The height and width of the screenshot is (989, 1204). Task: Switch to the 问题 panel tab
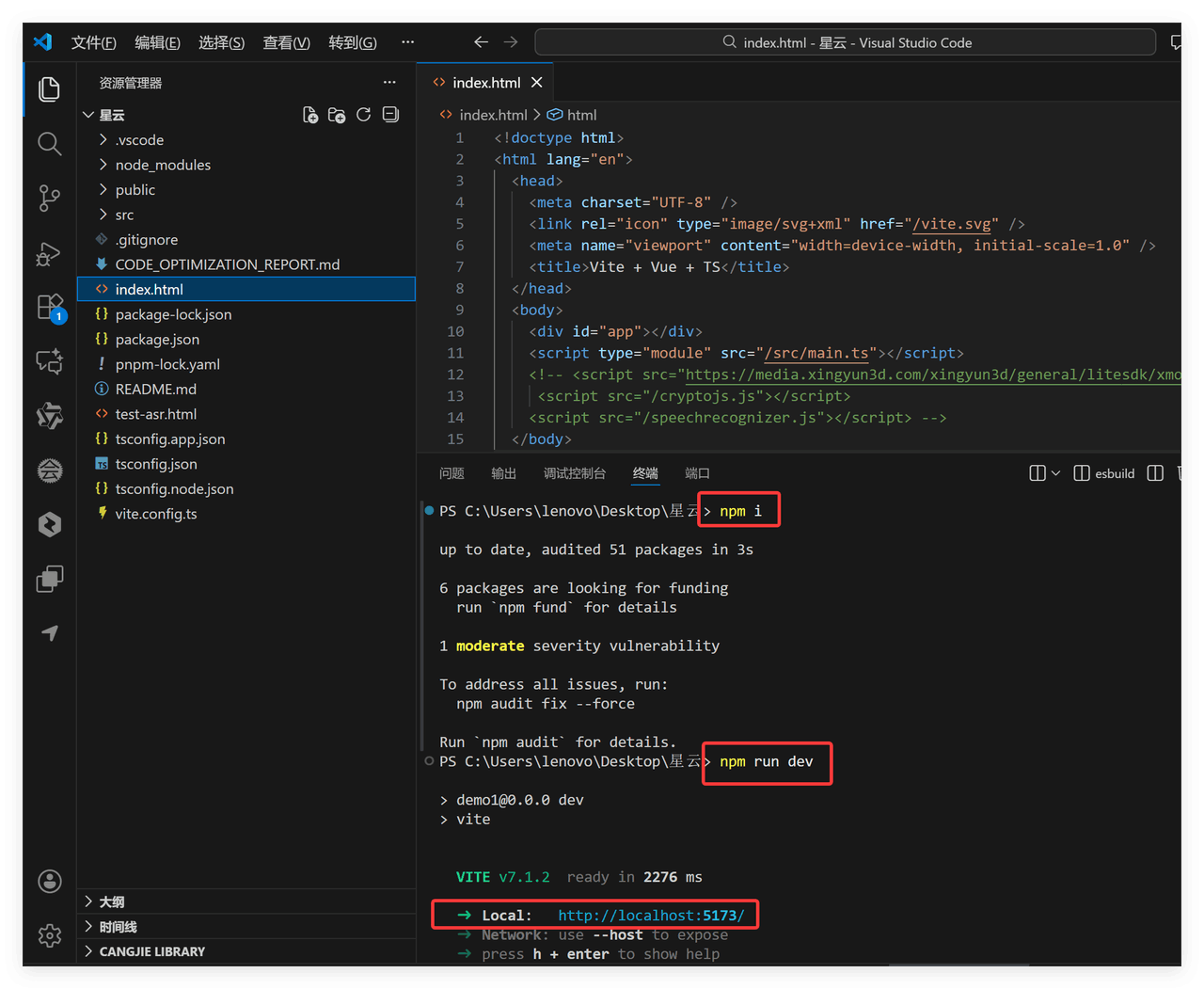click(x=451, y=473)
